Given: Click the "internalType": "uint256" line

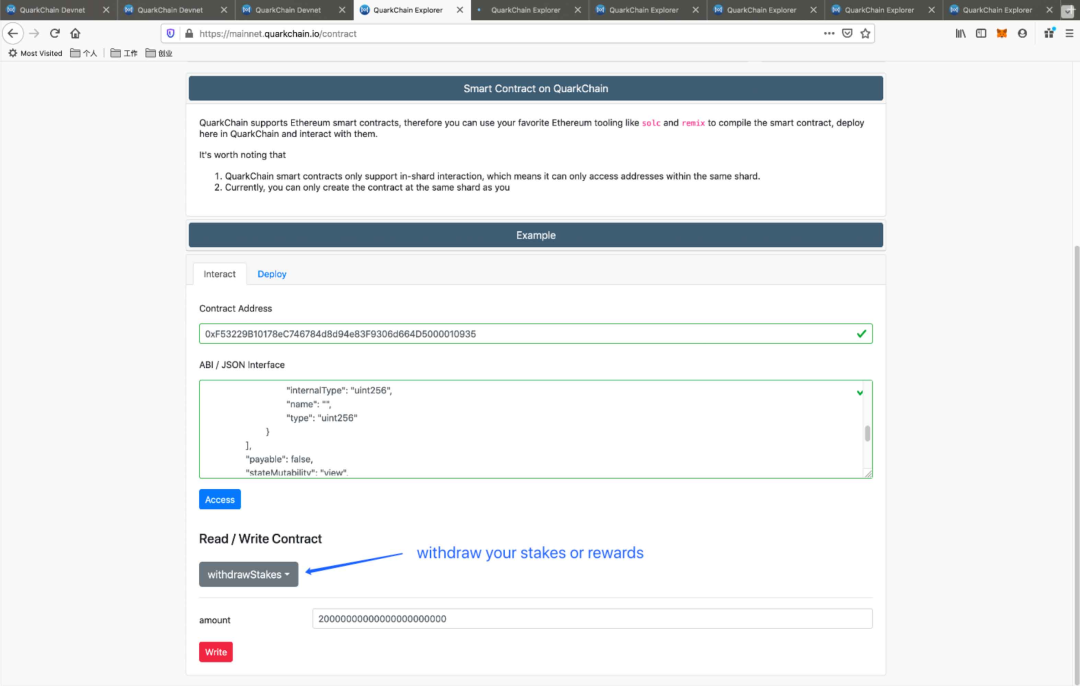Looking at the screenshot, I should click(339, 391).
